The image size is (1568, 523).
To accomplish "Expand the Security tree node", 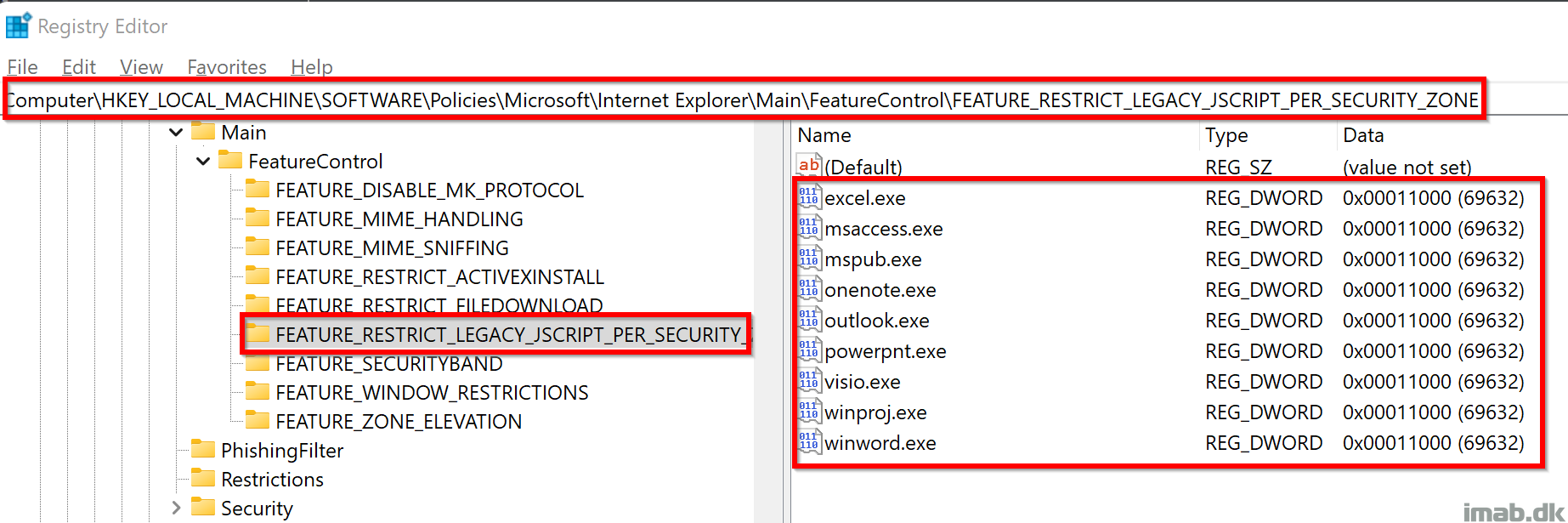I will 176,508.
